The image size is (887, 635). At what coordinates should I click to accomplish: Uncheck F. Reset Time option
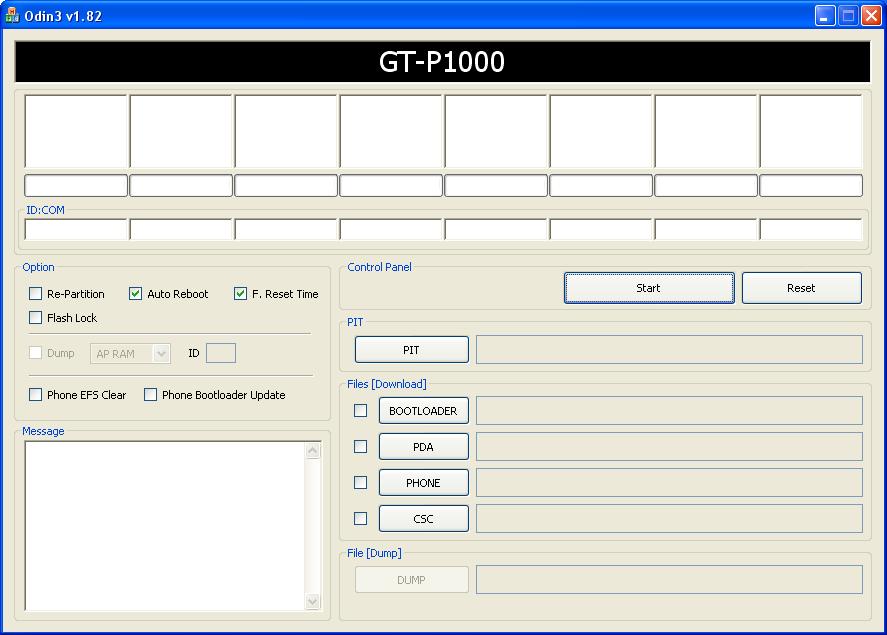[x=240, y=293]
